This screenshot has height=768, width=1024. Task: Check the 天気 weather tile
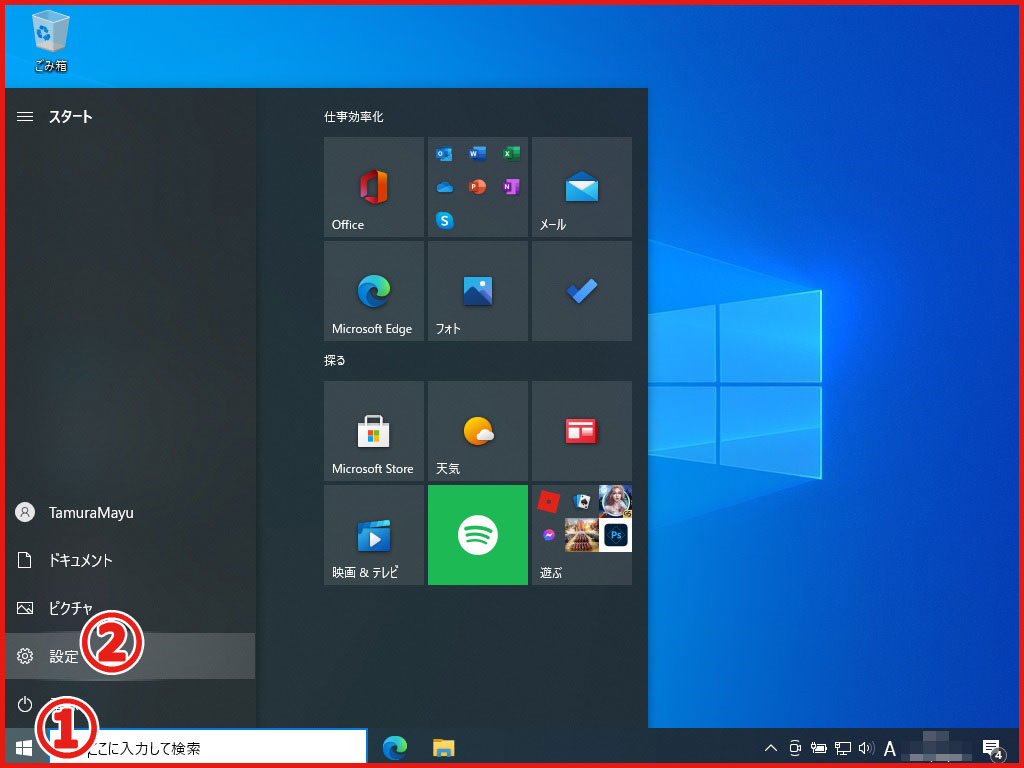477,431
